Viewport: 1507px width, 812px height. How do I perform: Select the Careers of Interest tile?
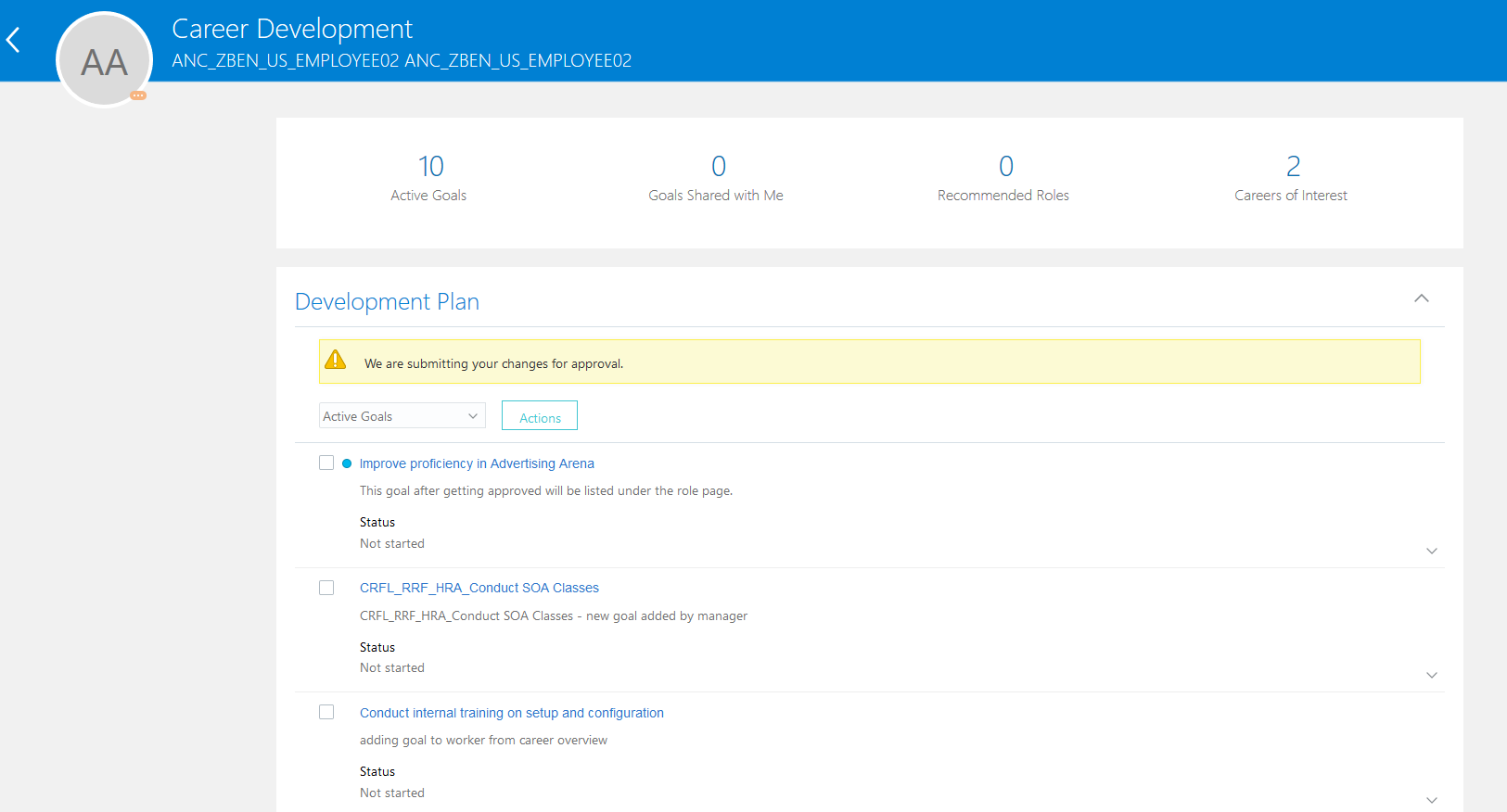click(x=1291, y=177)
